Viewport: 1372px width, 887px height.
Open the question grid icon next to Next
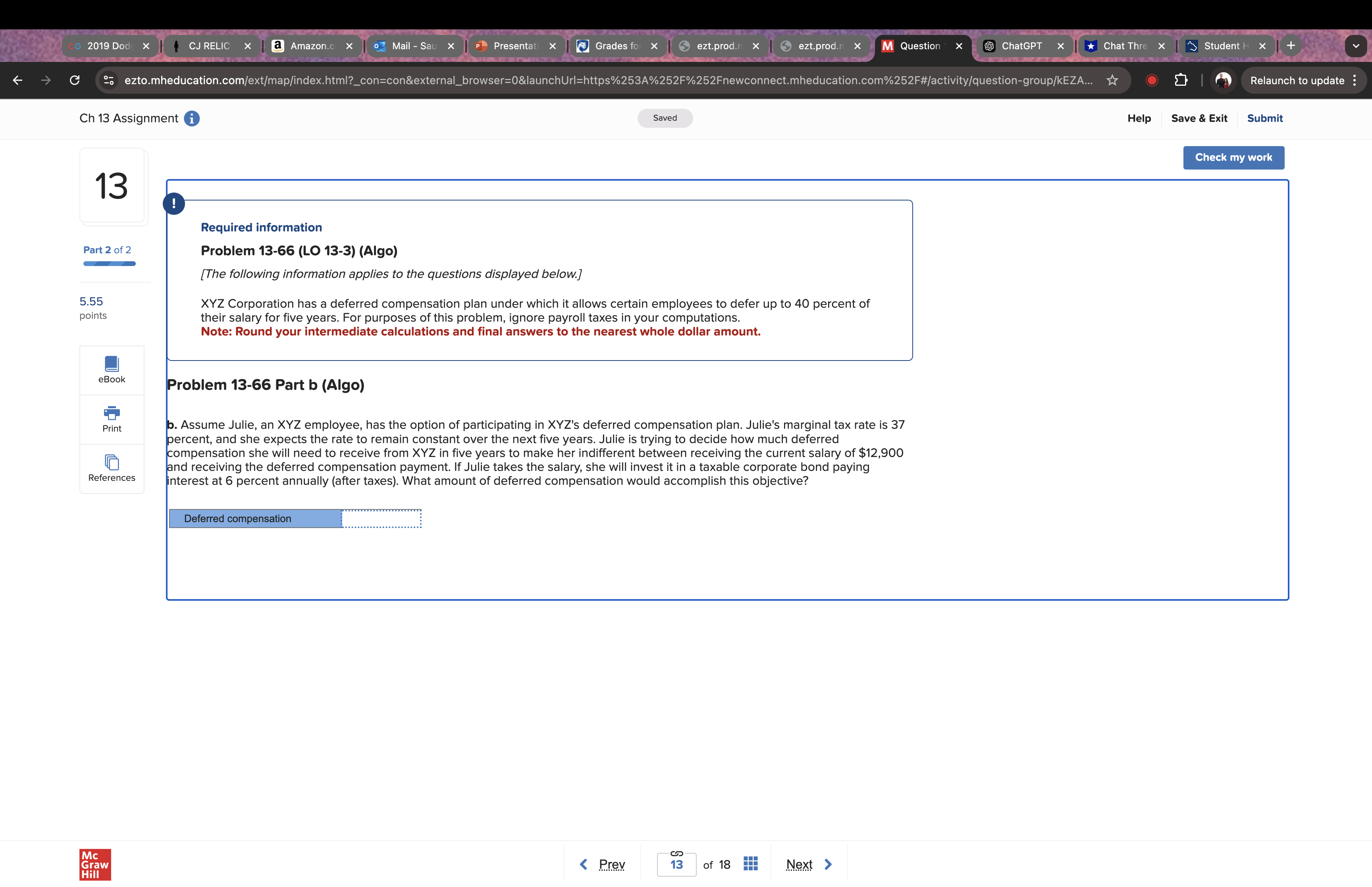coord(750,864)
